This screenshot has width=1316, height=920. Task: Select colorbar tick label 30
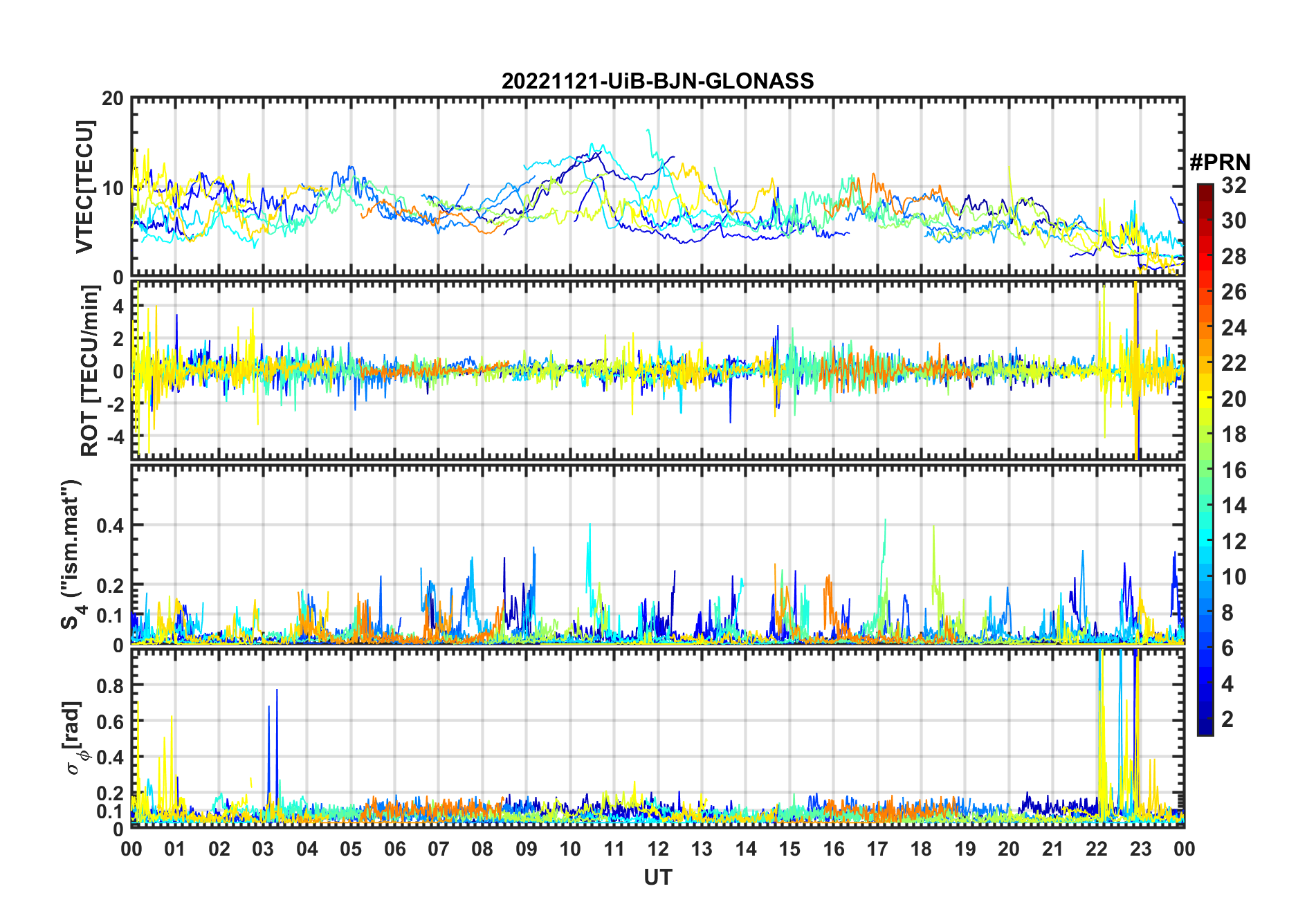pos(1234,221)
